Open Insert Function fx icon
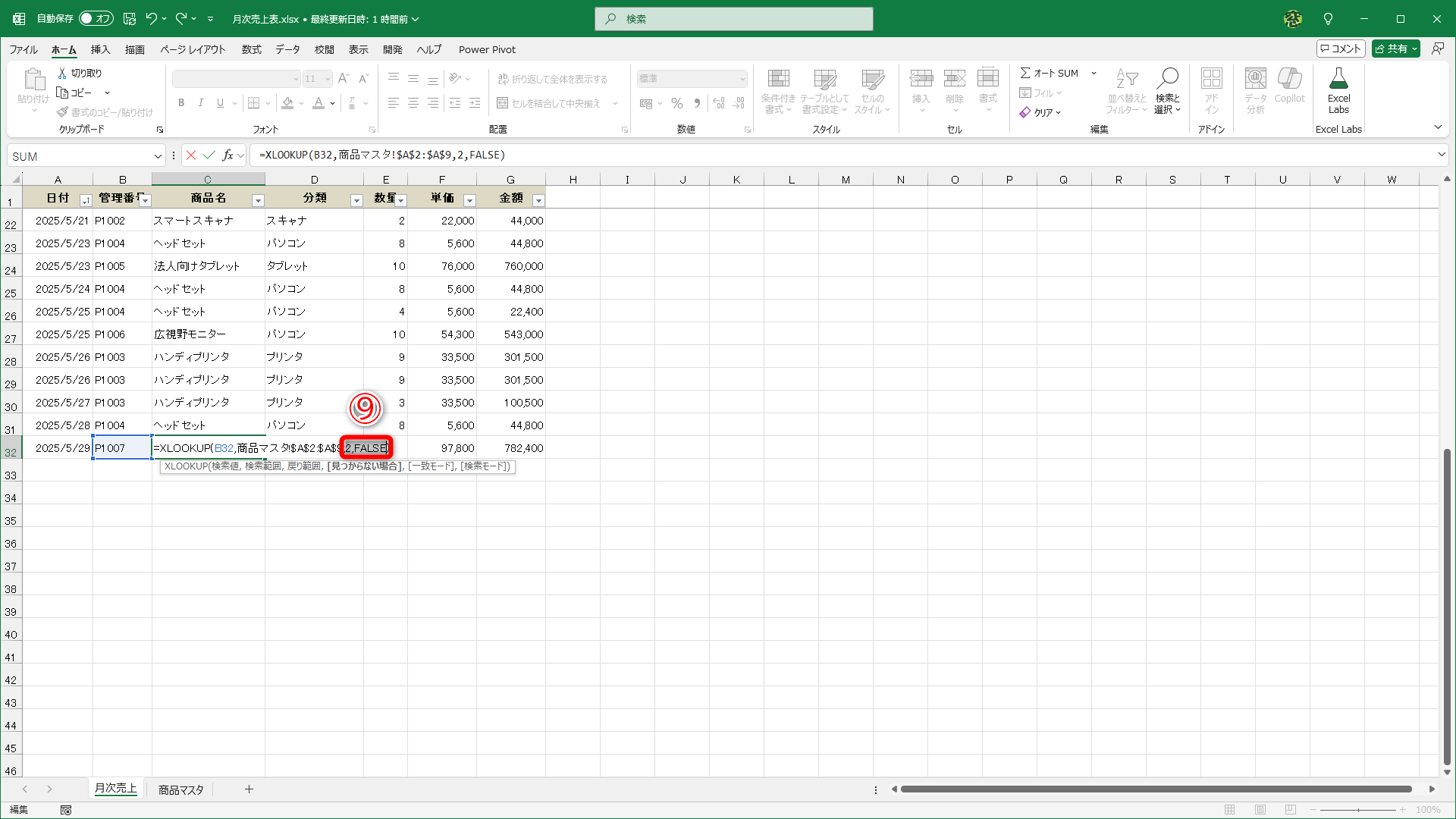The width and height of the screenshot is (1456, 819). click(227, 155)
